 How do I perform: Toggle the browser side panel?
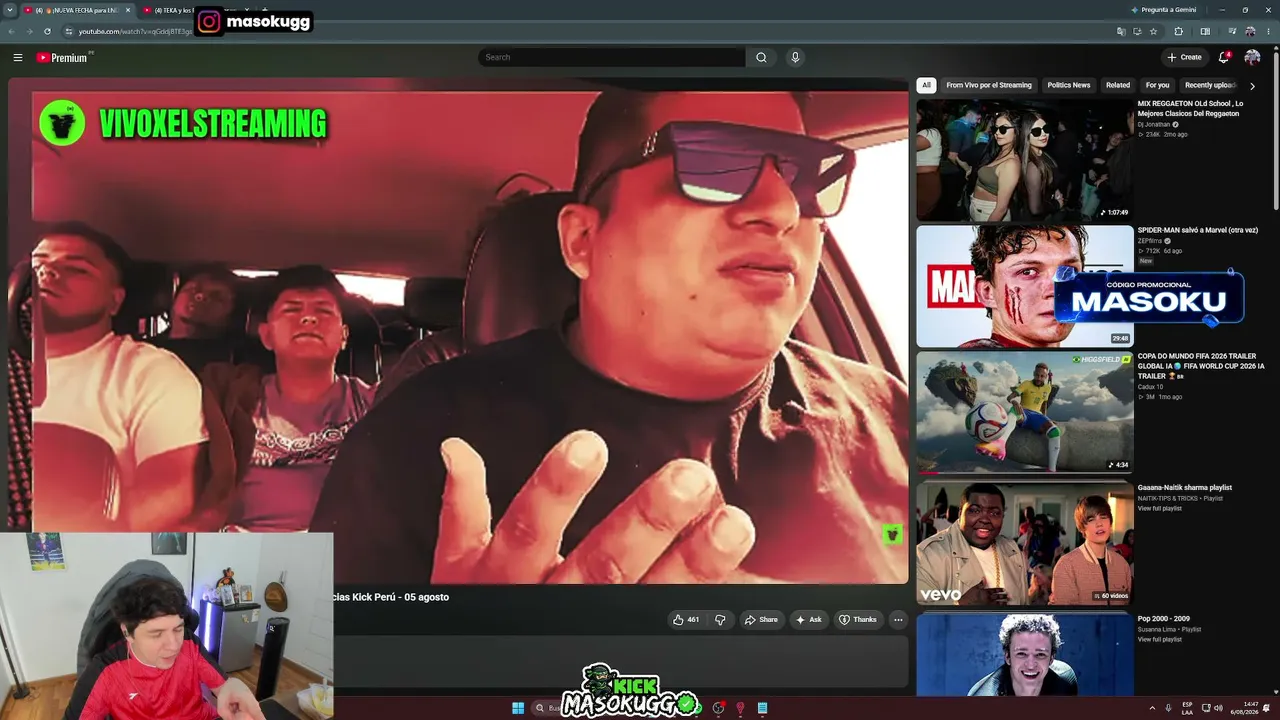1205,31
